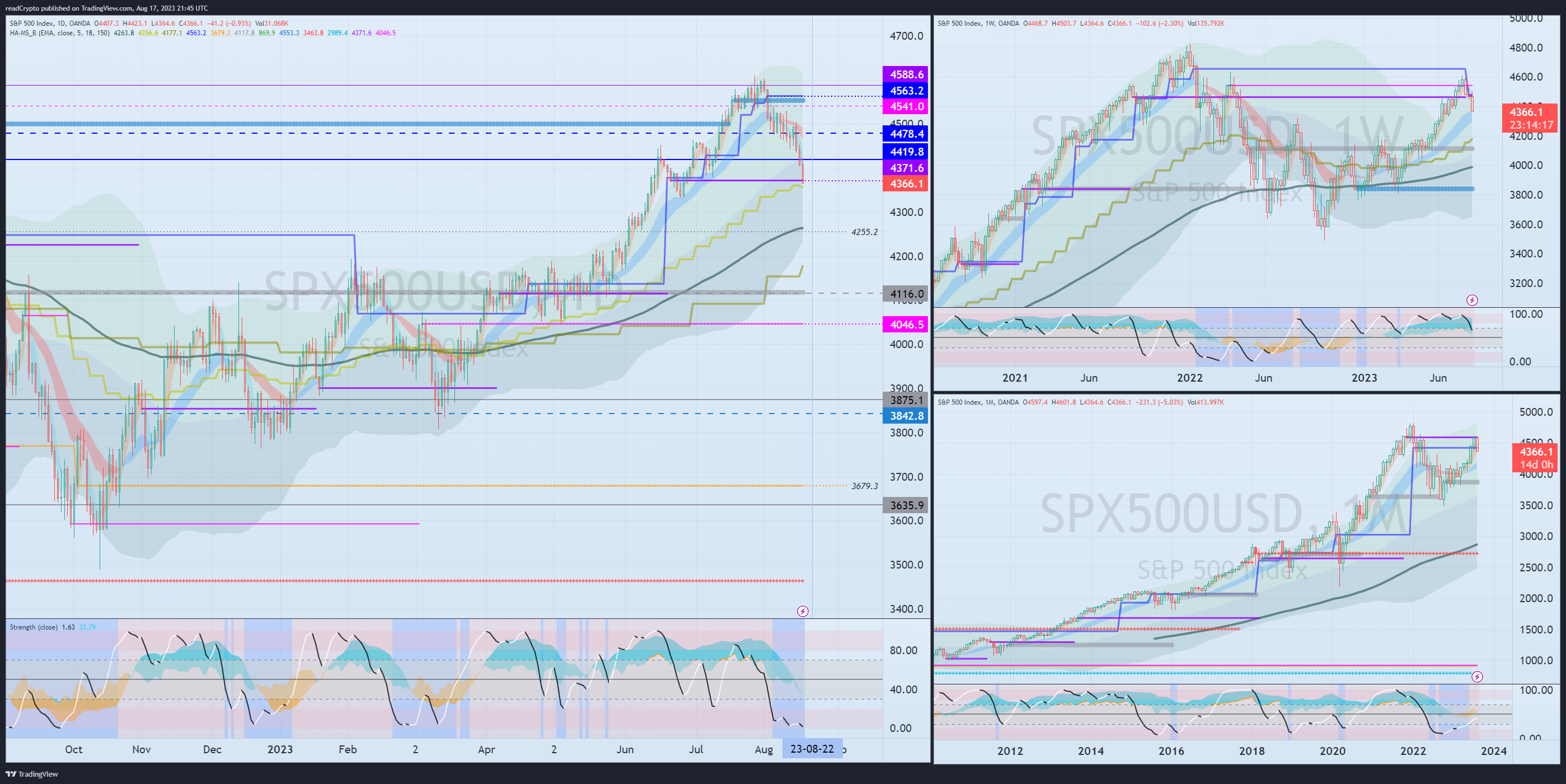This screenshot has height=784, width=1566.
Task: Click the 4419.8 blue price label
Action: (905, 151)
